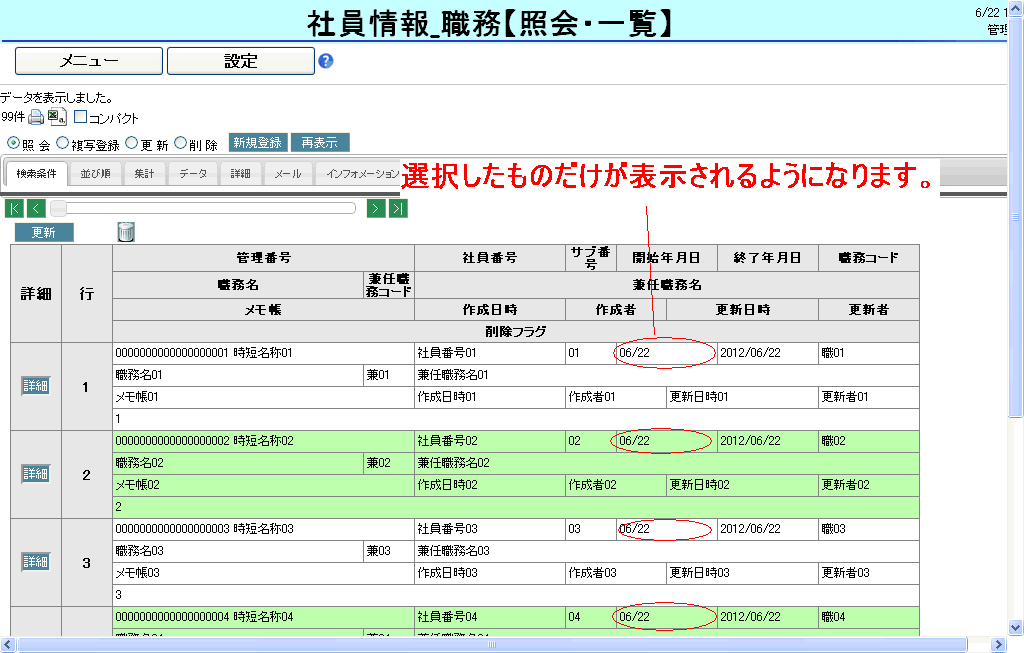This screenshot has width=1024, height=653.
Task: Click the 再表示 button
Action: 320,143
